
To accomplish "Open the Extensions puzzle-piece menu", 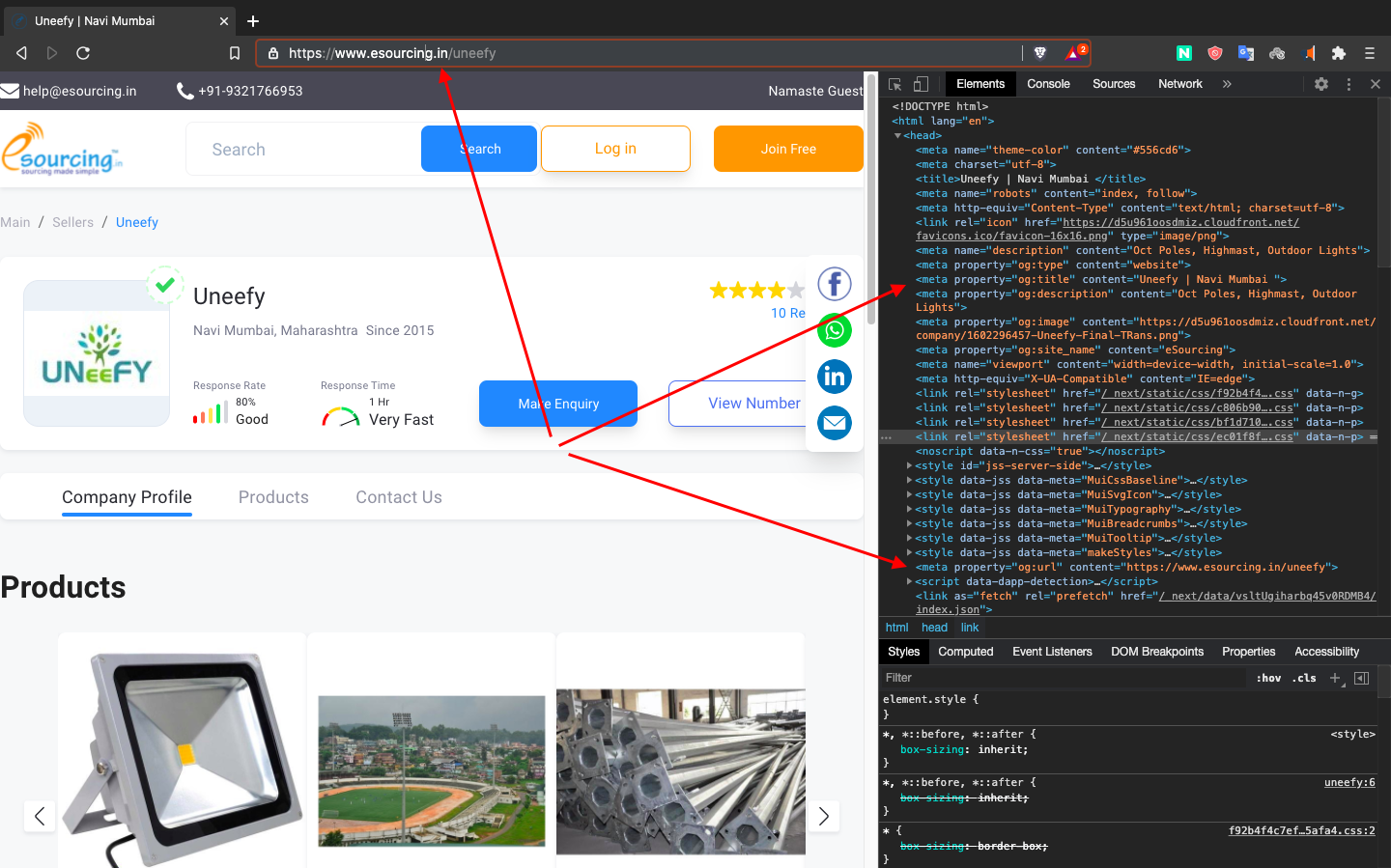I will pos(1339,53).
